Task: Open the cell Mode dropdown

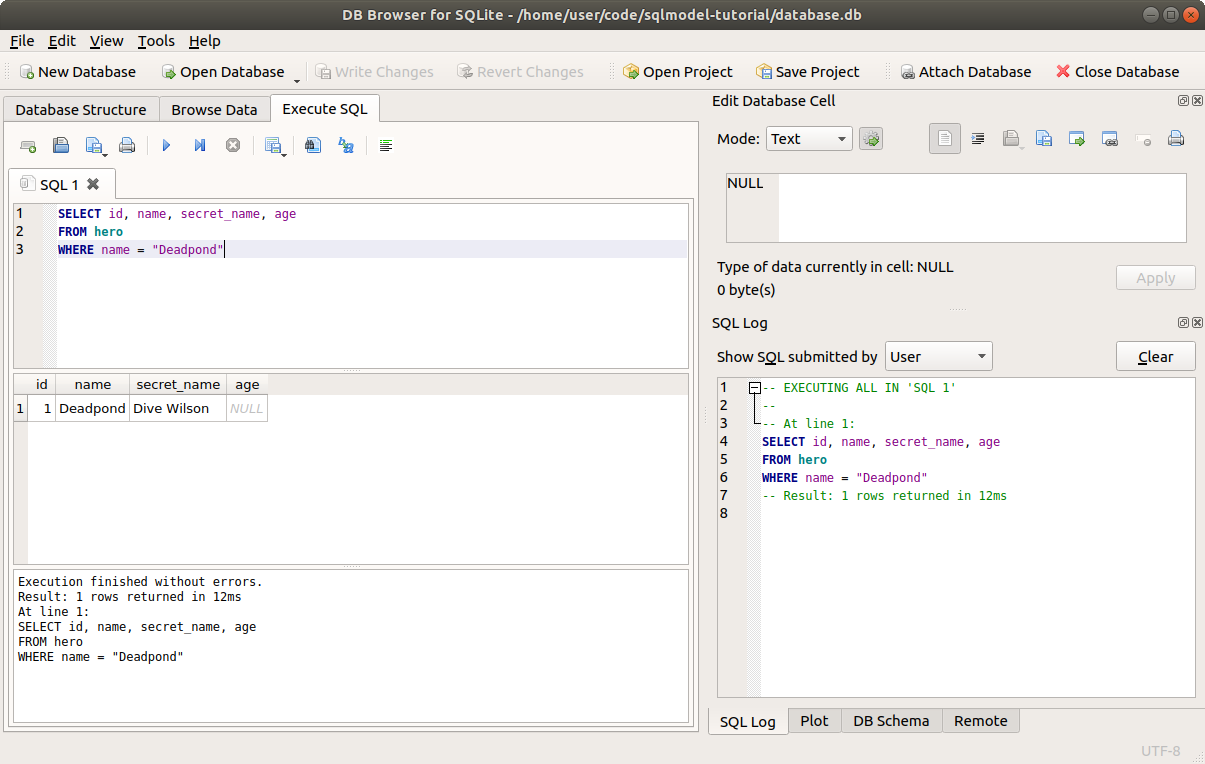Action: pos(808,139)
